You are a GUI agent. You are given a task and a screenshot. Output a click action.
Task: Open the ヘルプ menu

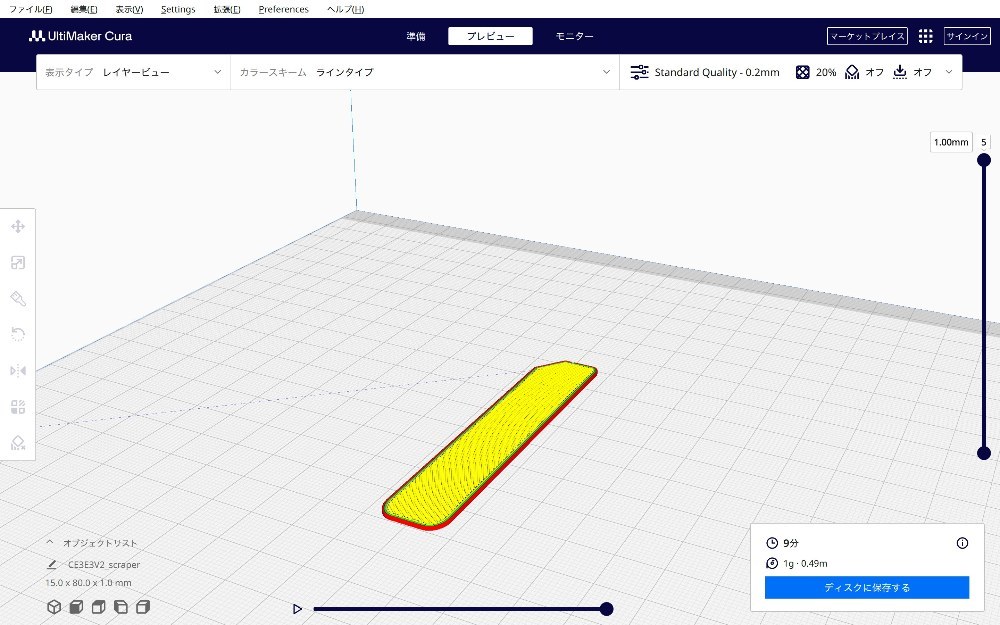(x=345, y=9)
